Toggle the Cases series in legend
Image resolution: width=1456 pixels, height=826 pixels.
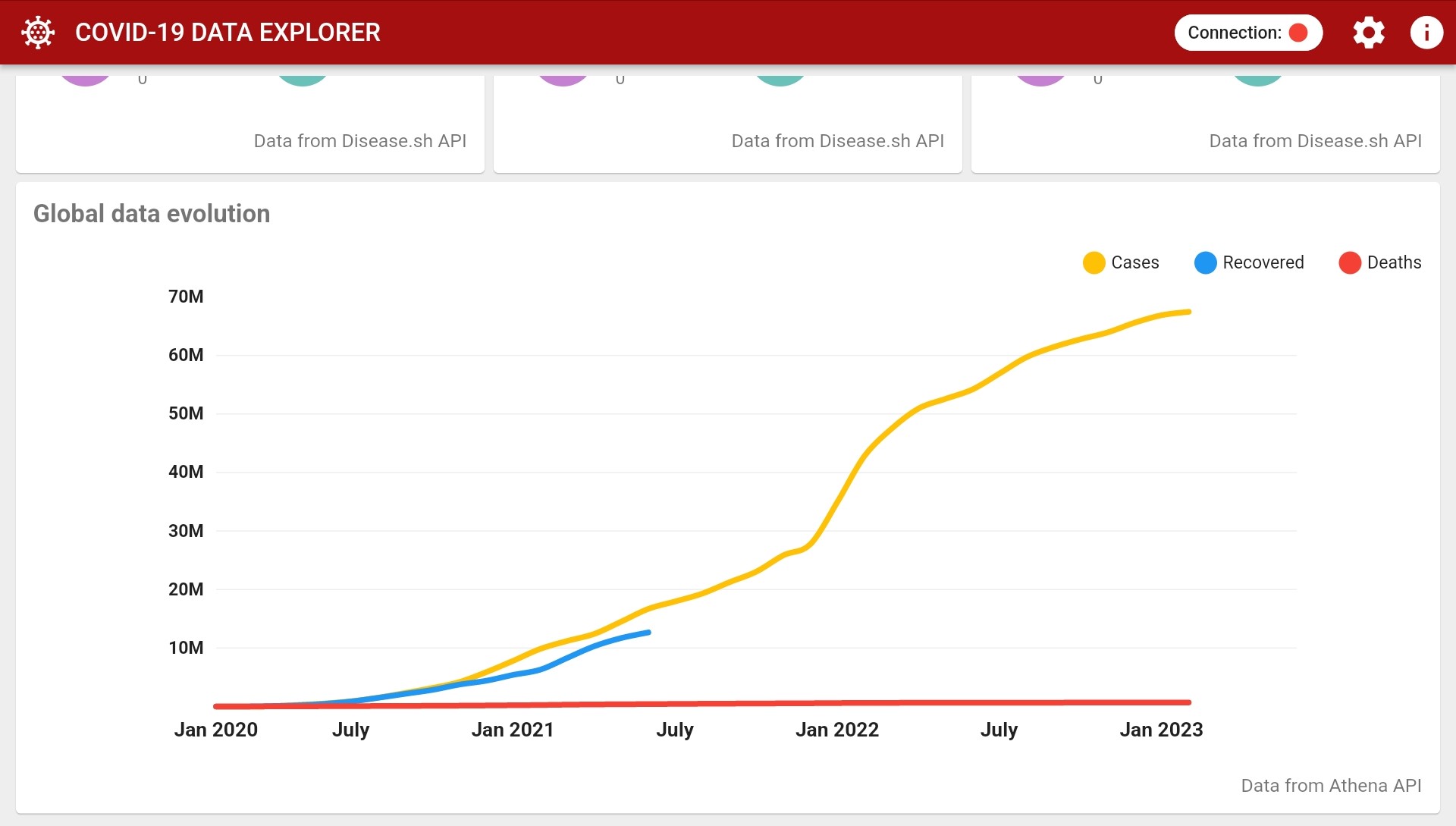coord(1134,262)
